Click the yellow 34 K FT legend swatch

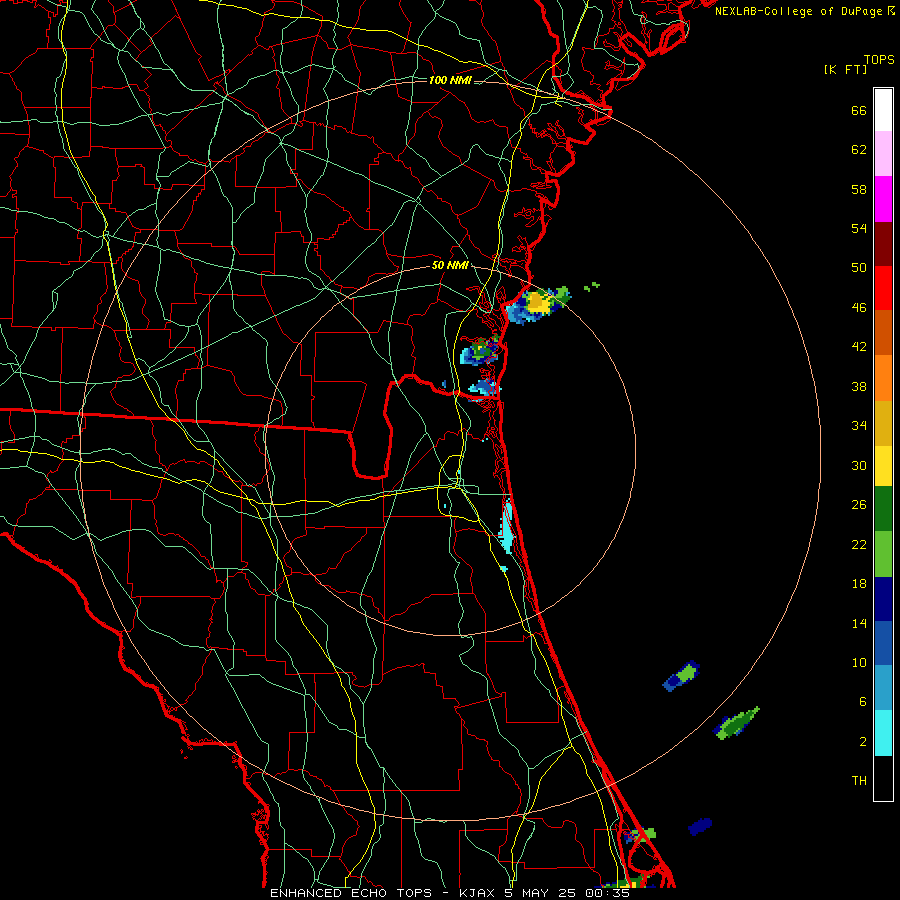point(883,466)
